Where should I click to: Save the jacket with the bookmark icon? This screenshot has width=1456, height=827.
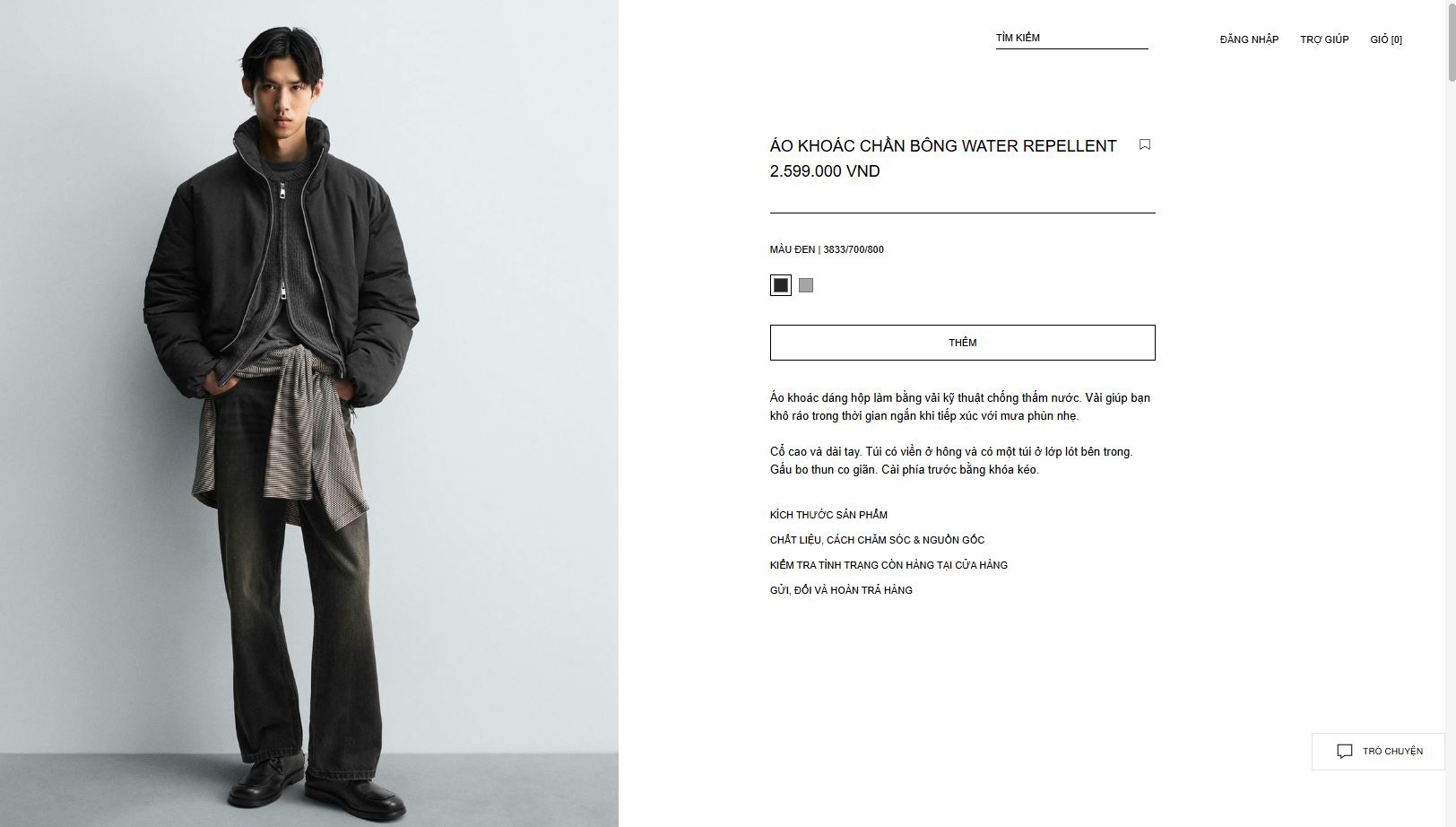coord(1144,144)
